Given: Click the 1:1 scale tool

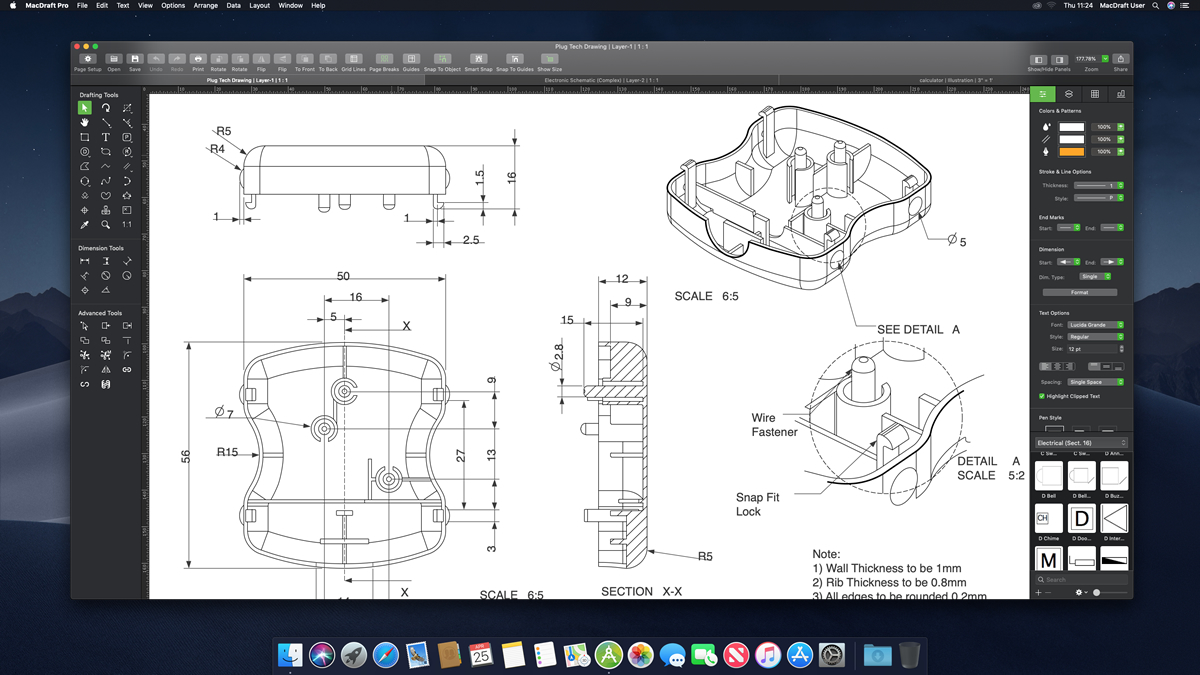Looking at the screenshot, I should pos(128,225).
